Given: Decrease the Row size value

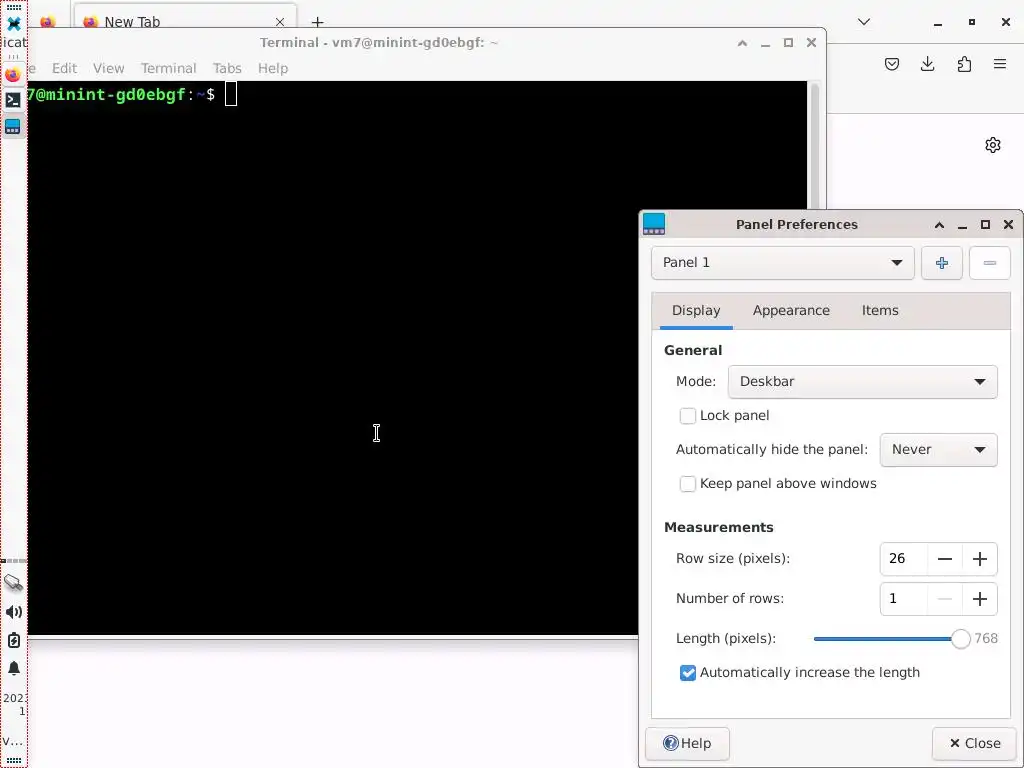Looking at the screenshot, I should point(944,559).
